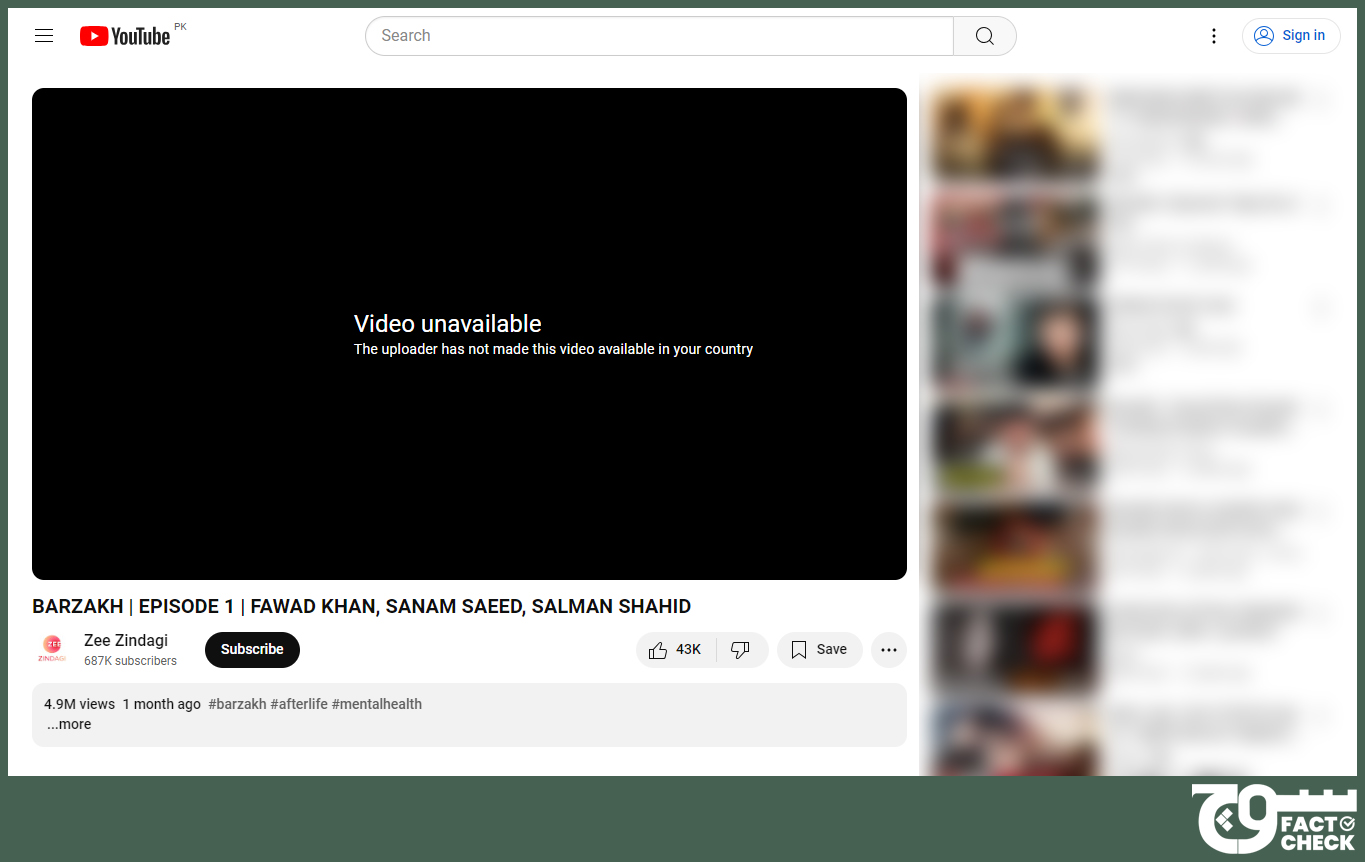Image resolution: width=1365 pixels, height=862 pixels.
Task: Expand the description with ...more
Action: point(69,724)
